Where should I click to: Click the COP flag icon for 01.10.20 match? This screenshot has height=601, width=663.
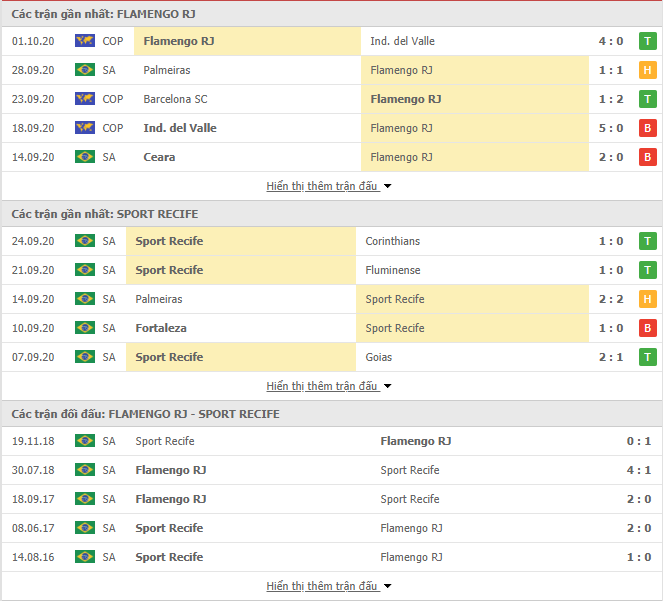click(85, 41)
